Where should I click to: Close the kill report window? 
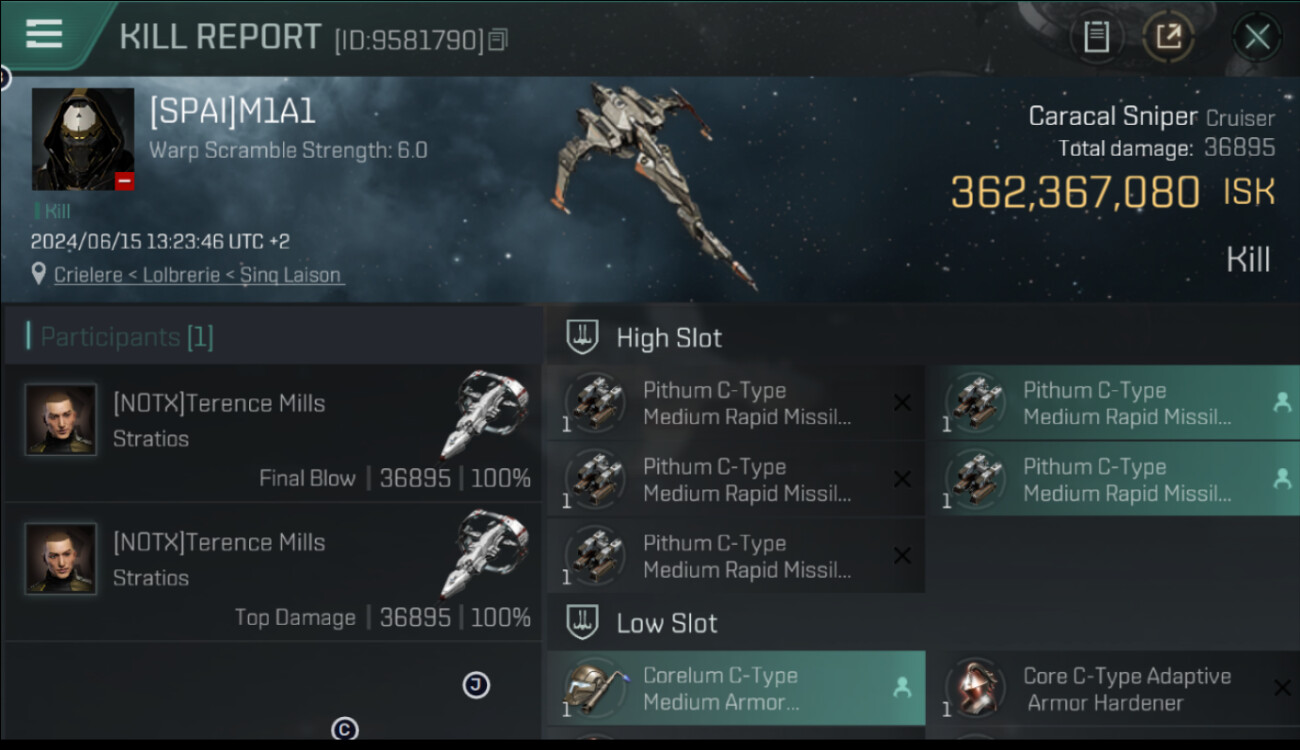tap(1257, 38)
